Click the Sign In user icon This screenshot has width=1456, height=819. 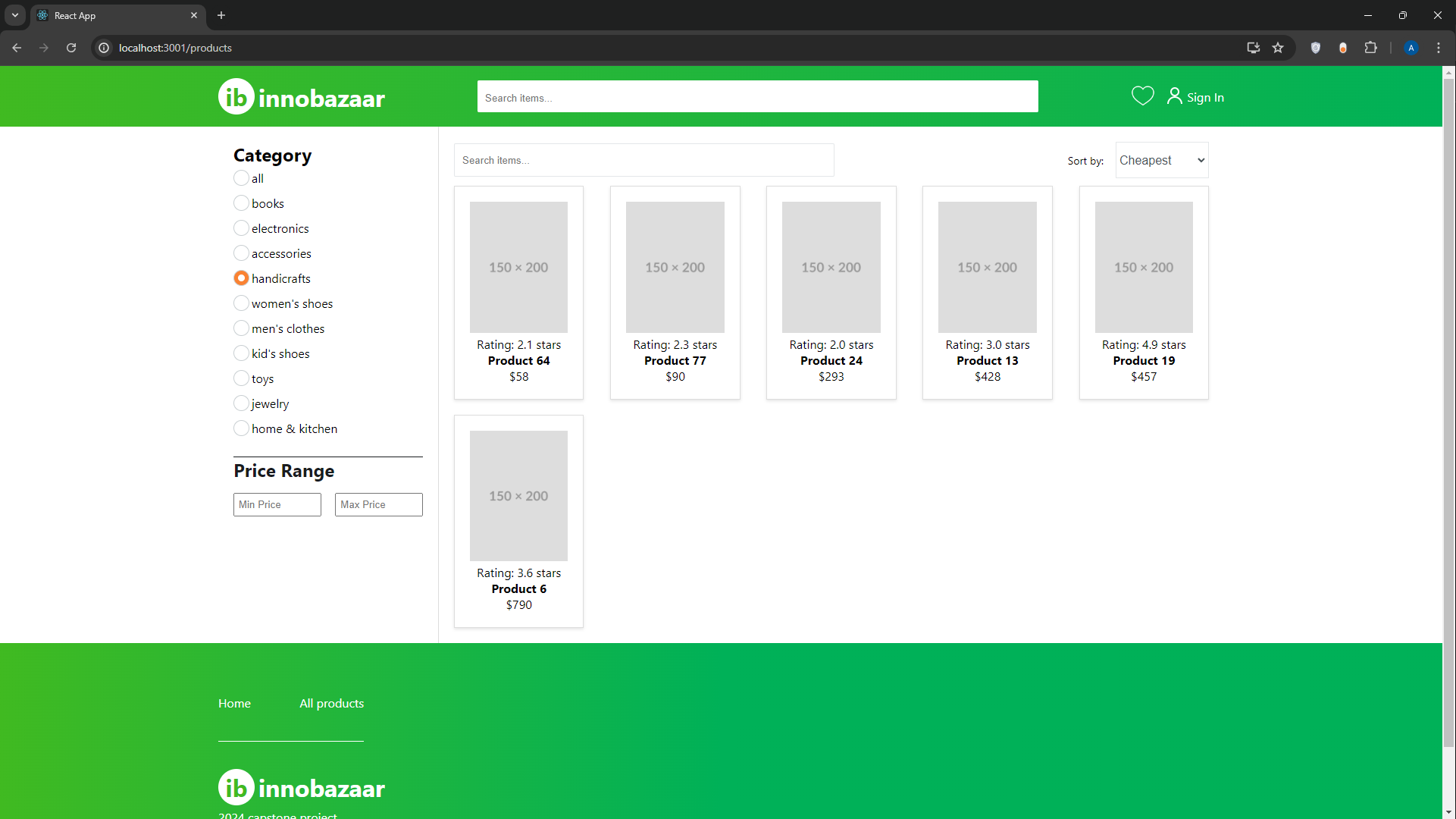(x=1175, y=96)
